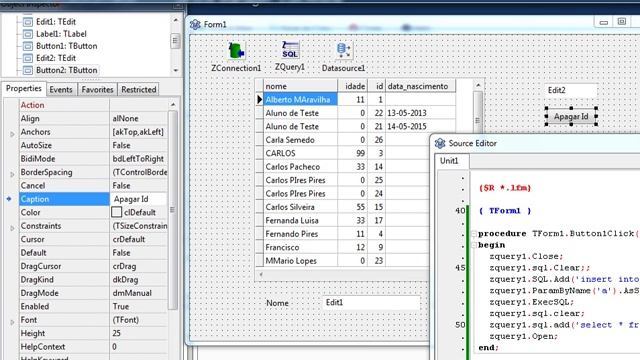The width and height of the screenshot is (640, 360).
Task: Select Edit2: TEdit in component tree
Action: click(x=56, y=58)
